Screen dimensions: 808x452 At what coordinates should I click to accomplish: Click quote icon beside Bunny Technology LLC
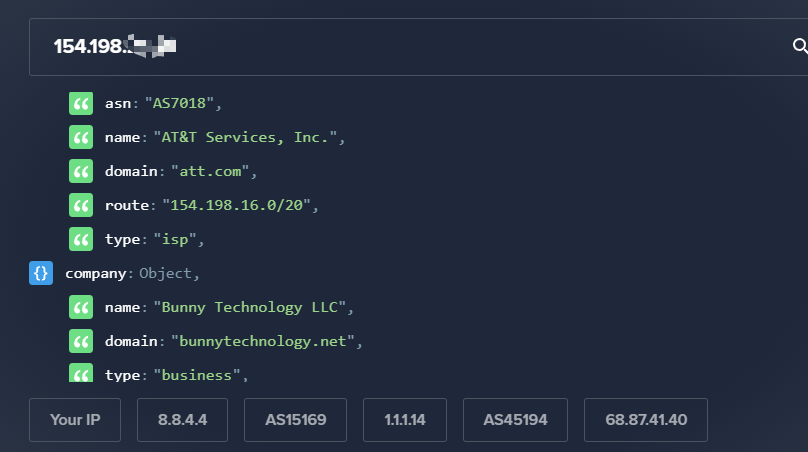(81, 307)
